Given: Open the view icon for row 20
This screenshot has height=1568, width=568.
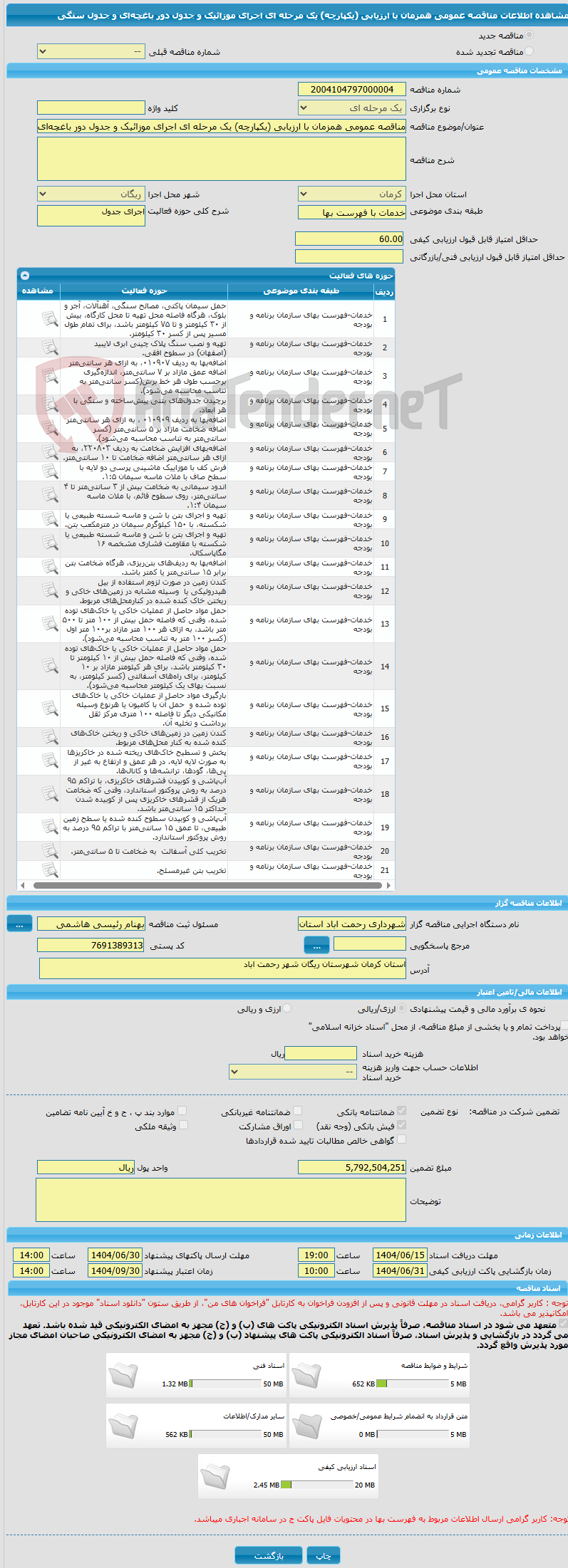Looking at the screenshot, I should tap(50, 851).
